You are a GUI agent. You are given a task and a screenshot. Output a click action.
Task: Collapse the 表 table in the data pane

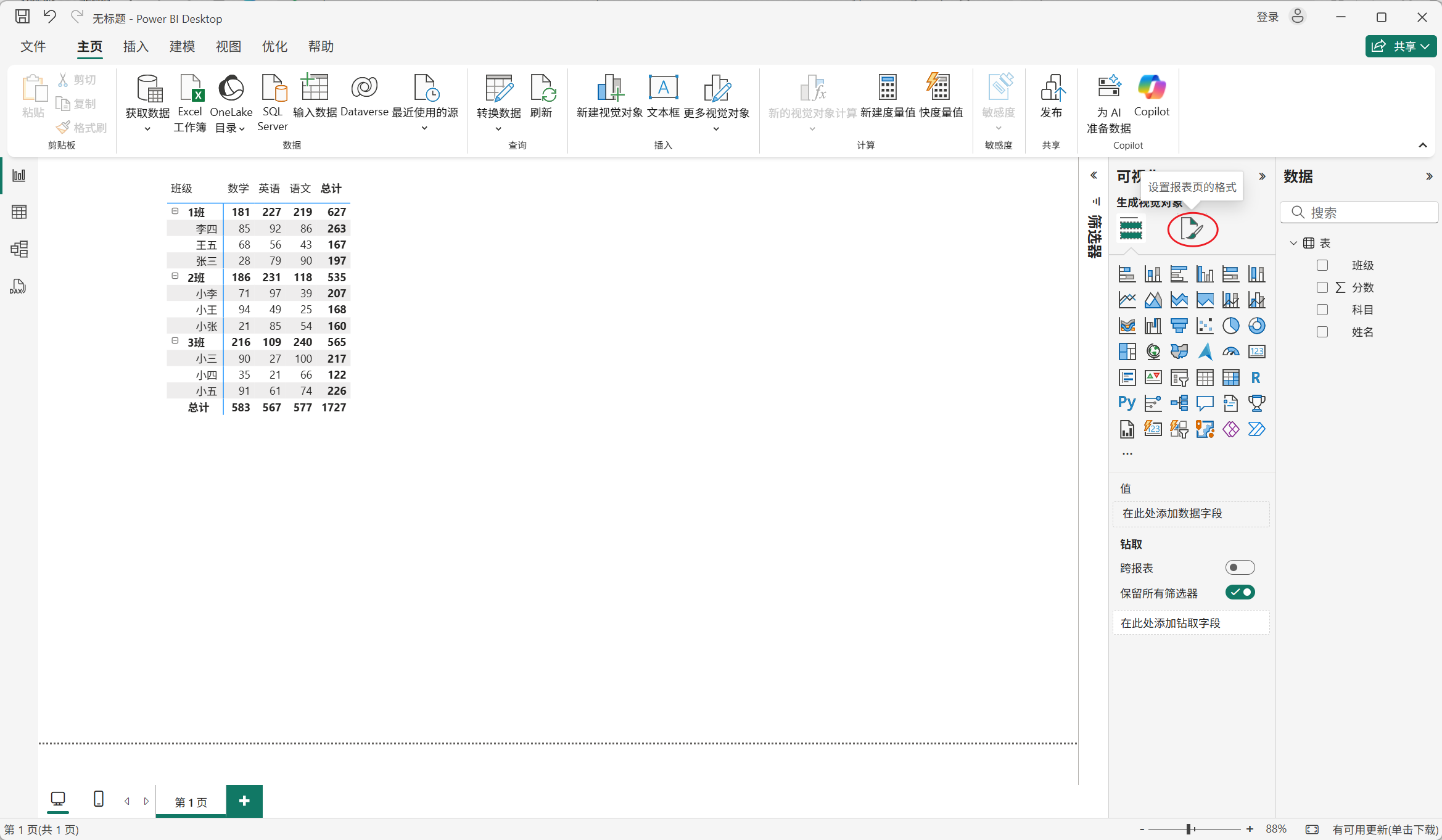tap(1293, 243)
